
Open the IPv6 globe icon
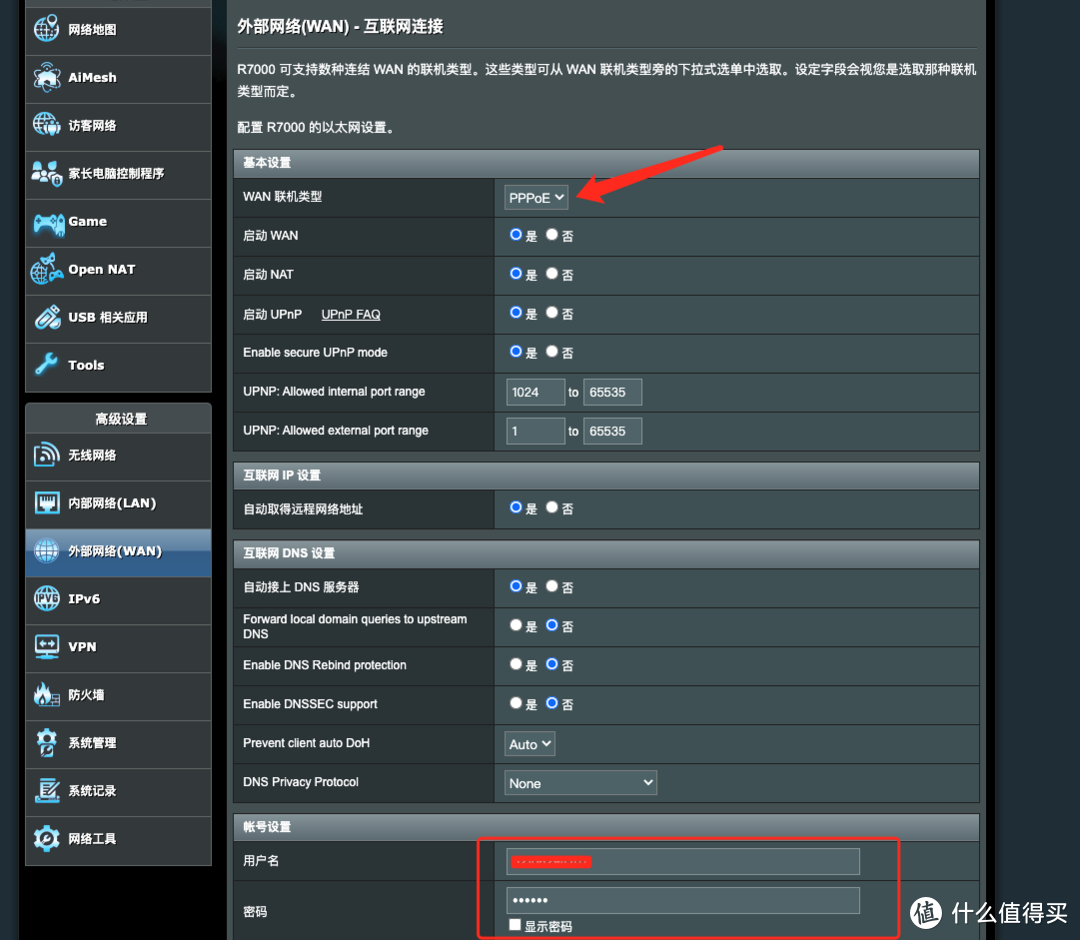tap(47, 599)
